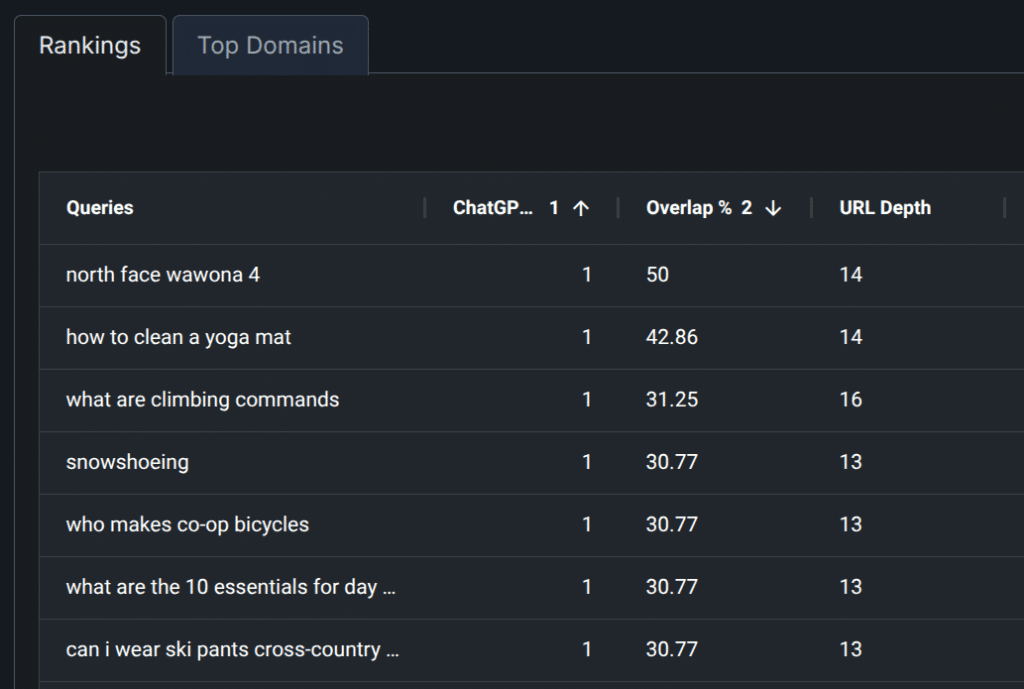Click the divider right of URL Depth header

1004,208
